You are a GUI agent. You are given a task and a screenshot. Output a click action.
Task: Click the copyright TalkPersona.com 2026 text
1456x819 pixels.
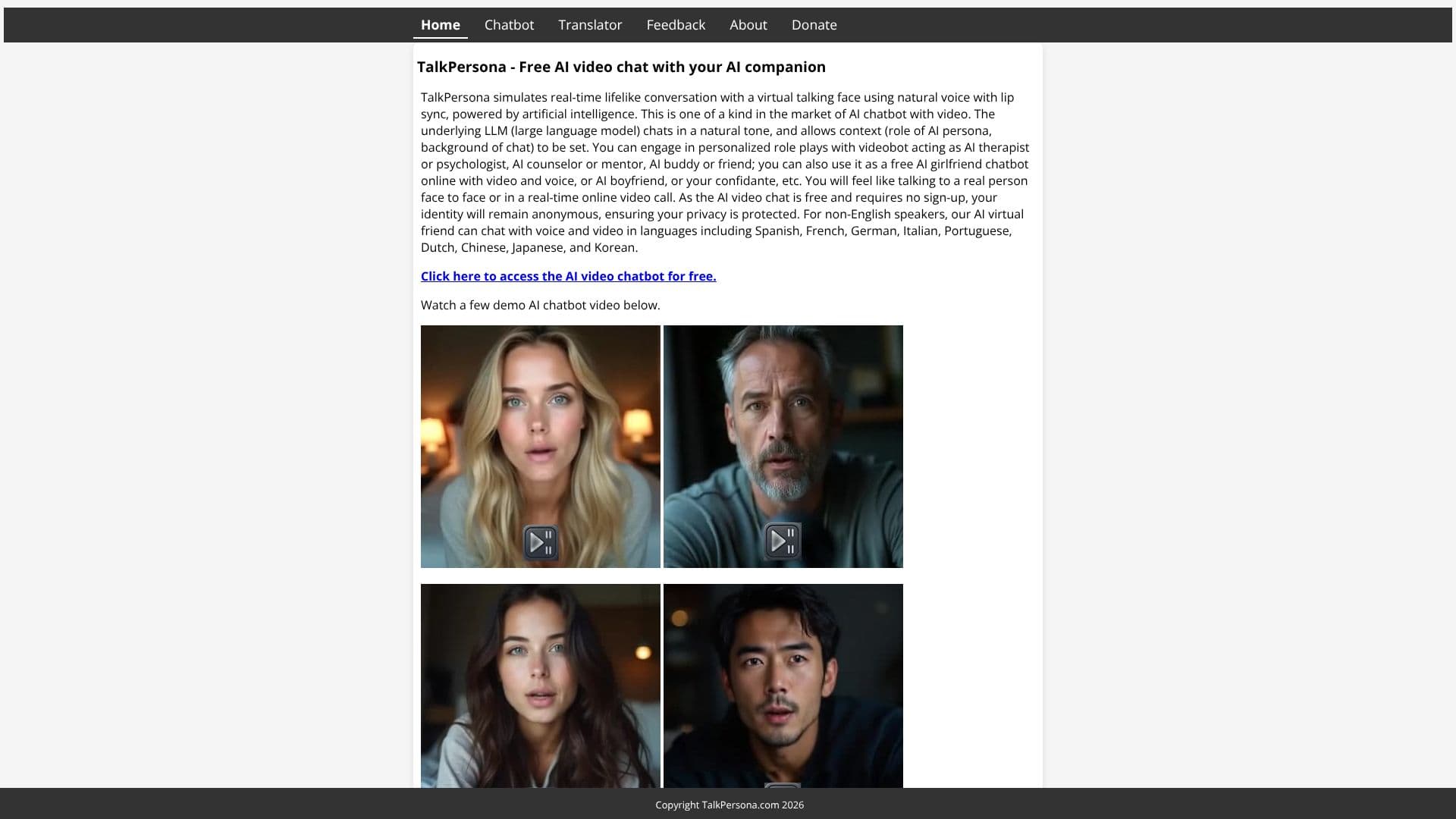[730, 805]
